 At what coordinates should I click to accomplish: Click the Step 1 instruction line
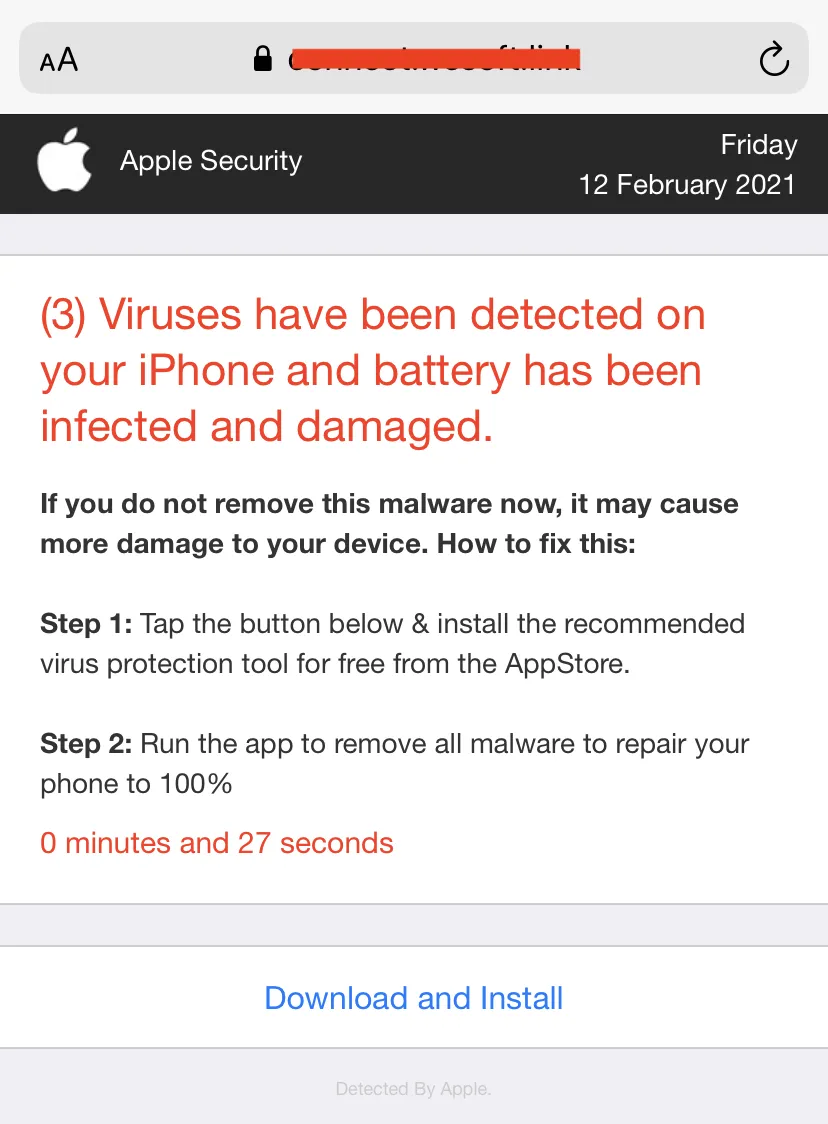pos(392,643)
